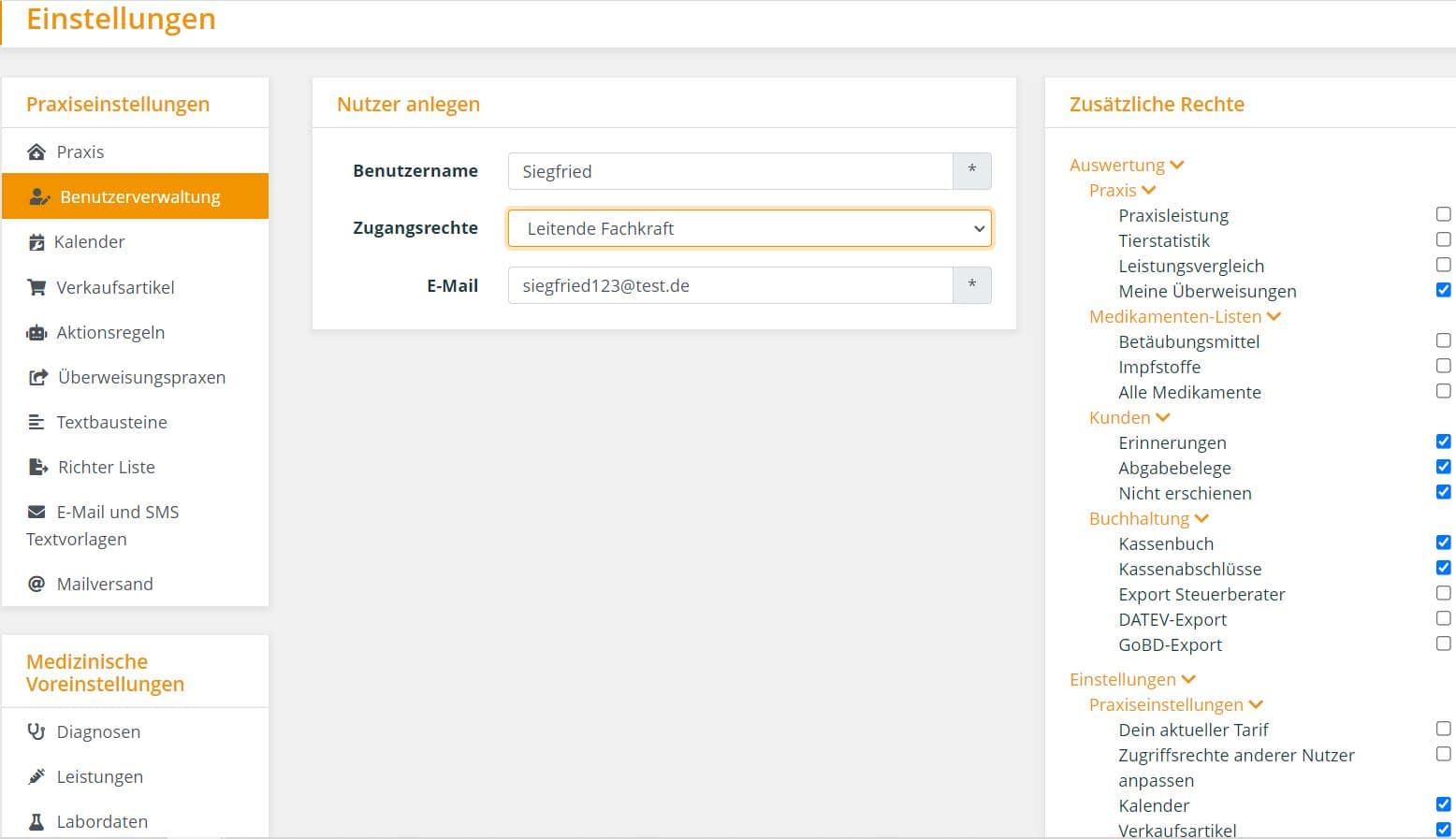Open Diagnosen presets
1456x839 pixels.
click(x=135, y=731)
